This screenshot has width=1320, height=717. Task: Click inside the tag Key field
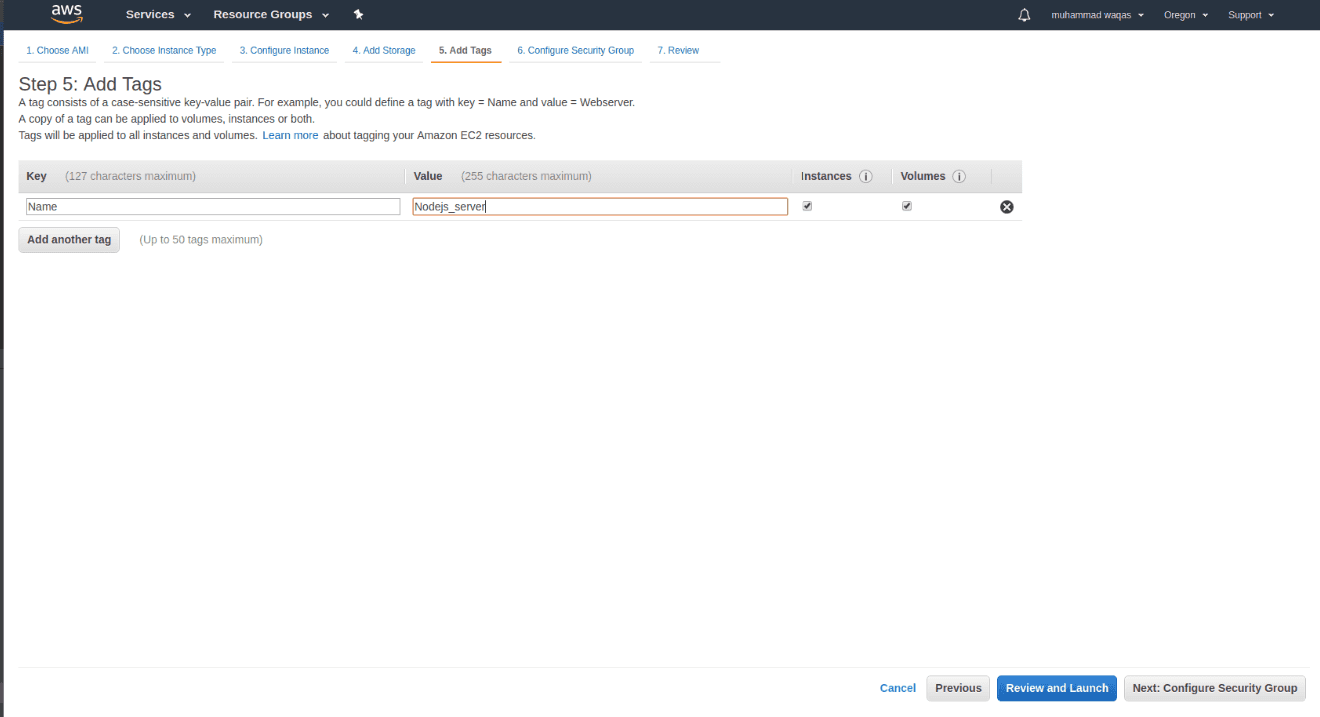212,206
